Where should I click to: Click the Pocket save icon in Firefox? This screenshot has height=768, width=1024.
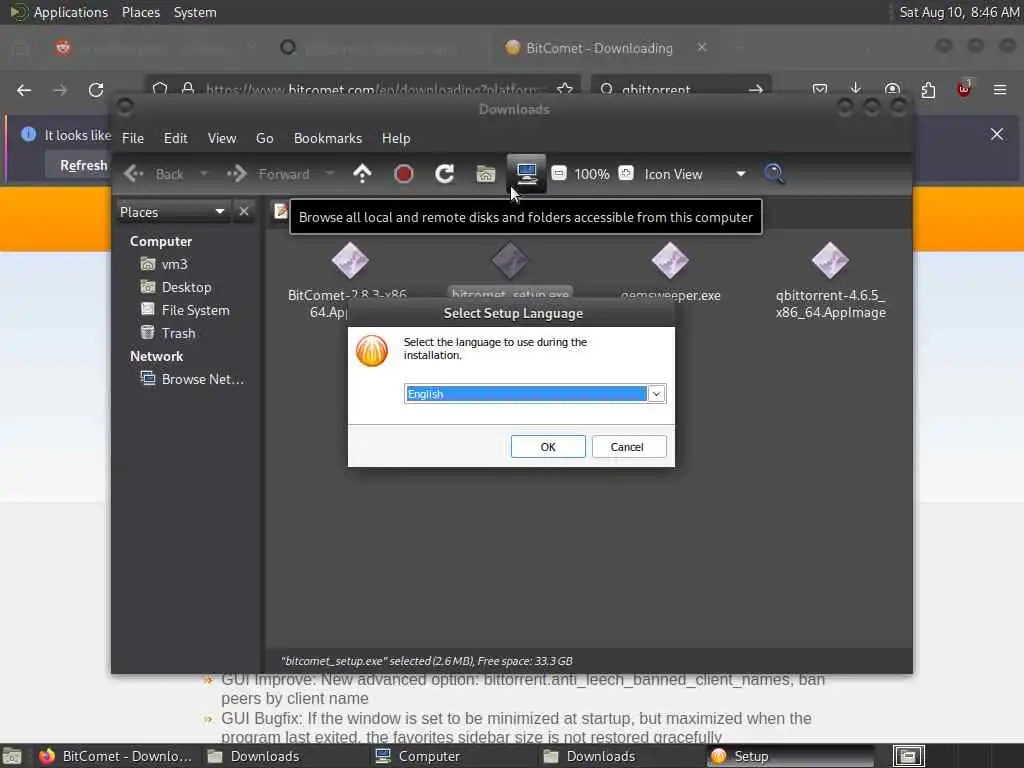point(820,89)
